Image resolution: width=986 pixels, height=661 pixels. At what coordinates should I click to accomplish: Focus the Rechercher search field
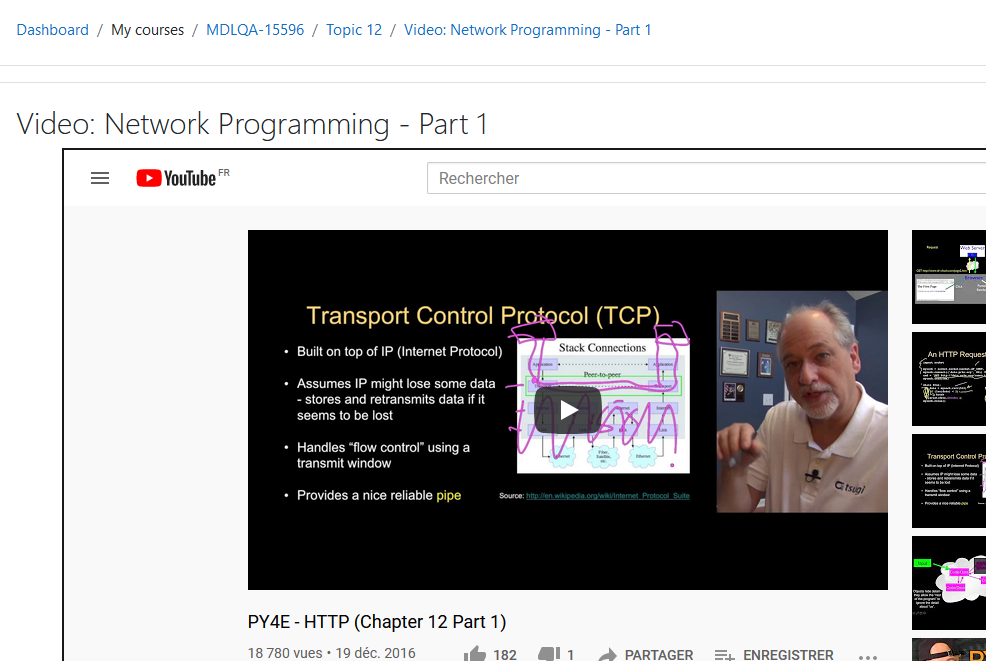click(706, 179)
